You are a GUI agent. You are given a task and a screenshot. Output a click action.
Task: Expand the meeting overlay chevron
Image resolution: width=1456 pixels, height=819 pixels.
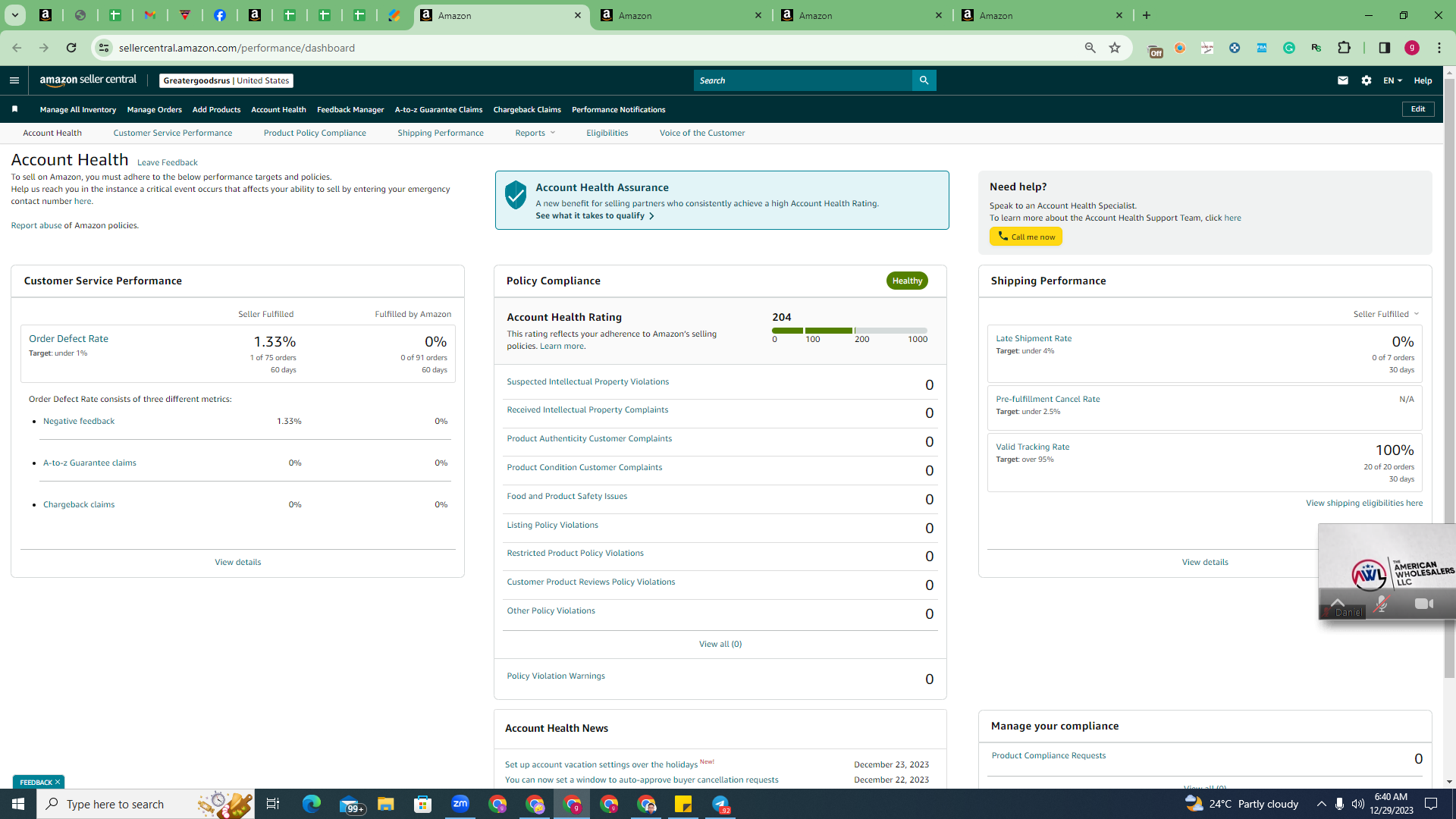[x=1338, y=603]
